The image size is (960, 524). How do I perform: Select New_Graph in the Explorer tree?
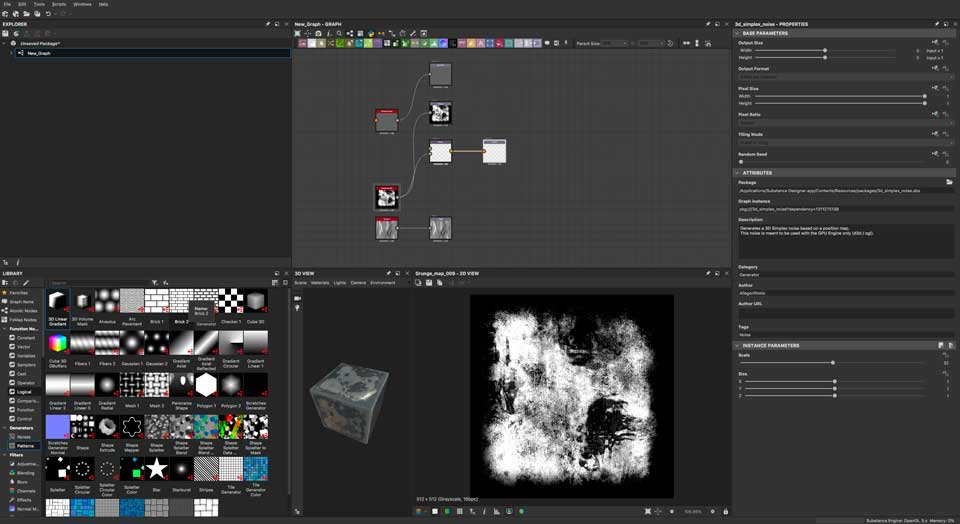39,53
